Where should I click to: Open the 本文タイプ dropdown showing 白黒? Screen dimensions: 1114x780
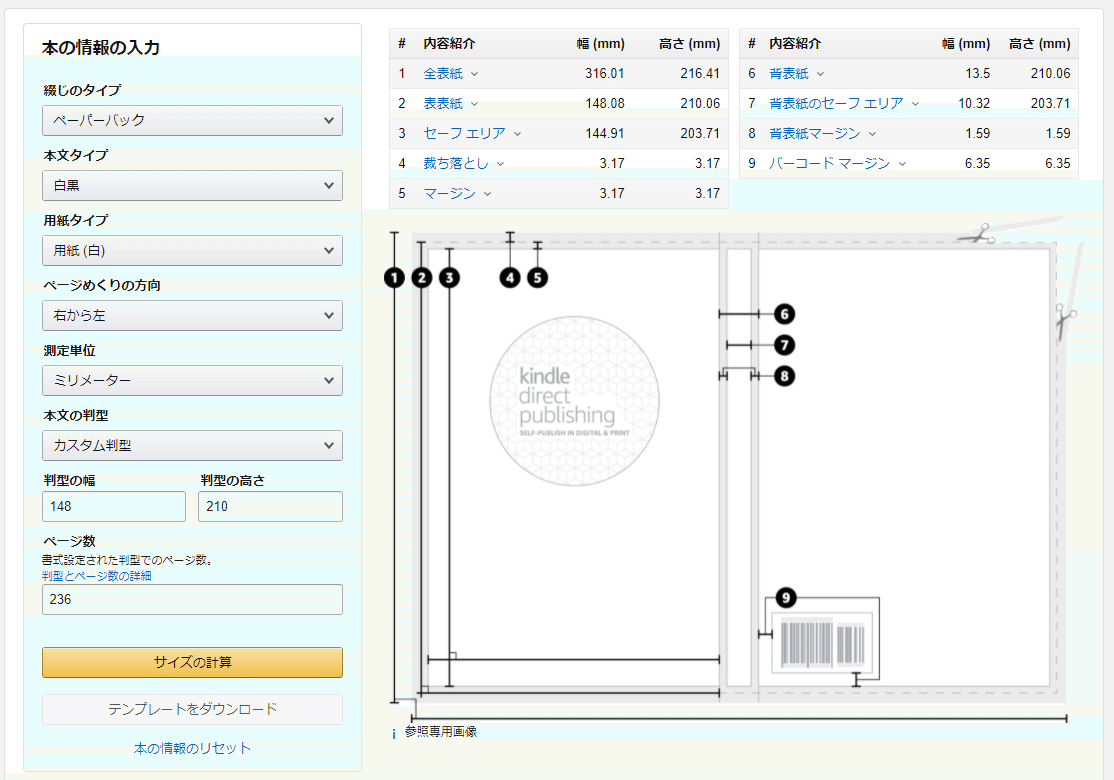[192, 185]
